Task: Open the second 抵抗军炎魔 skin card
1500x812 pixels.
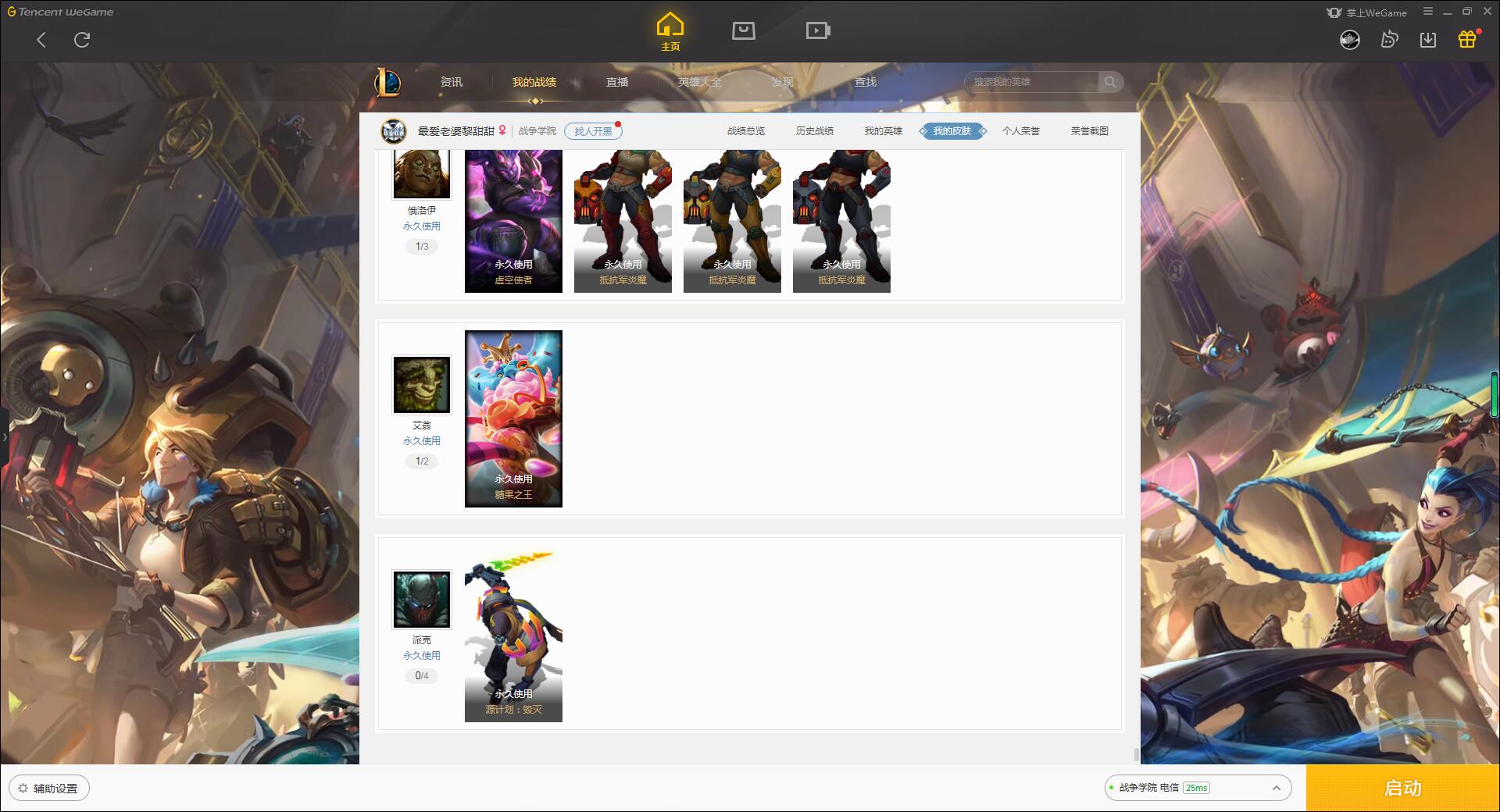Action: tap(732, 221)
